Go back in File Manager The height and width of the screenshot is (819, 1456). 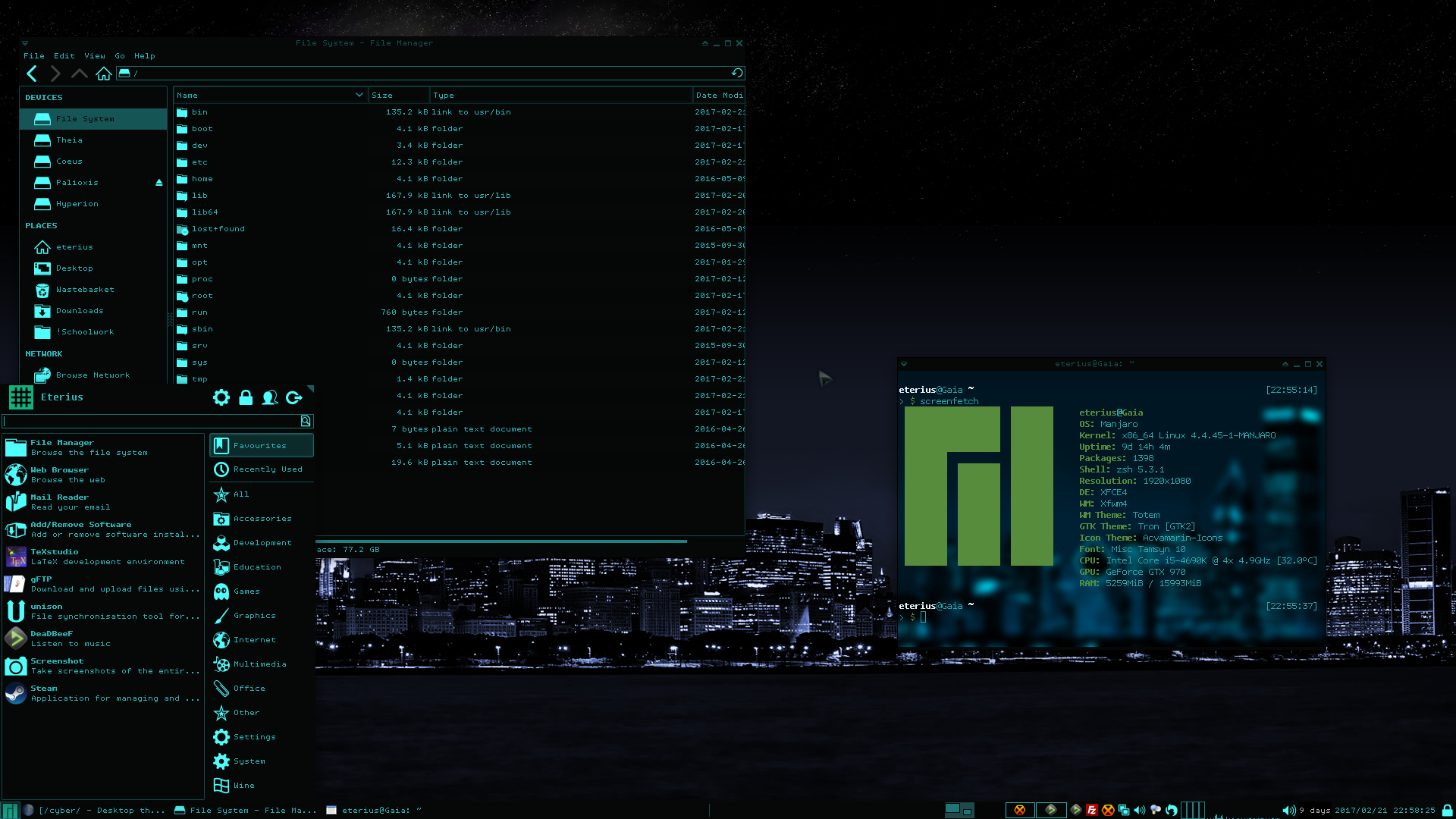(32, 74)
